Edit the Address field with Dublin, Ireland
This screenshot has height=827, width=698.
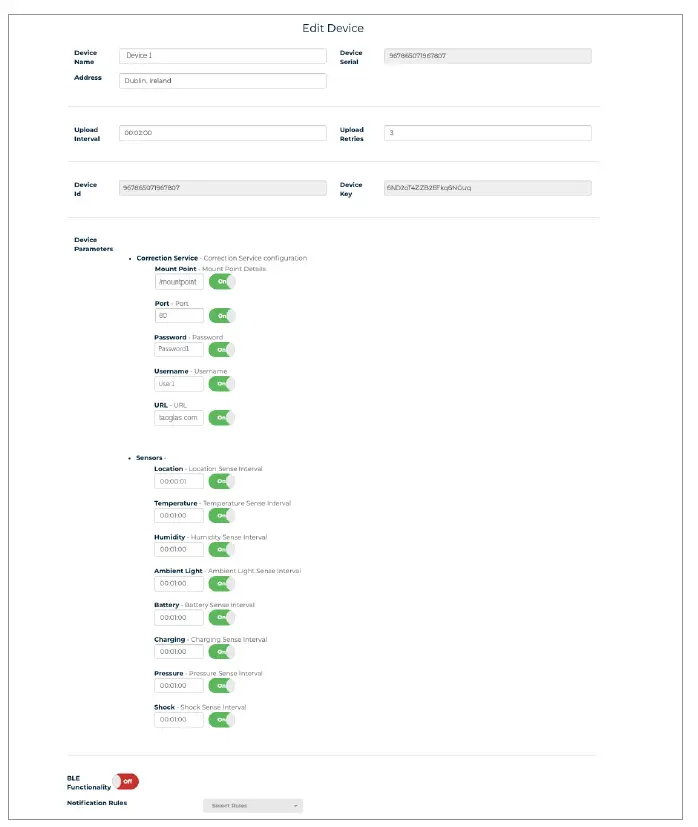point(222,81)
